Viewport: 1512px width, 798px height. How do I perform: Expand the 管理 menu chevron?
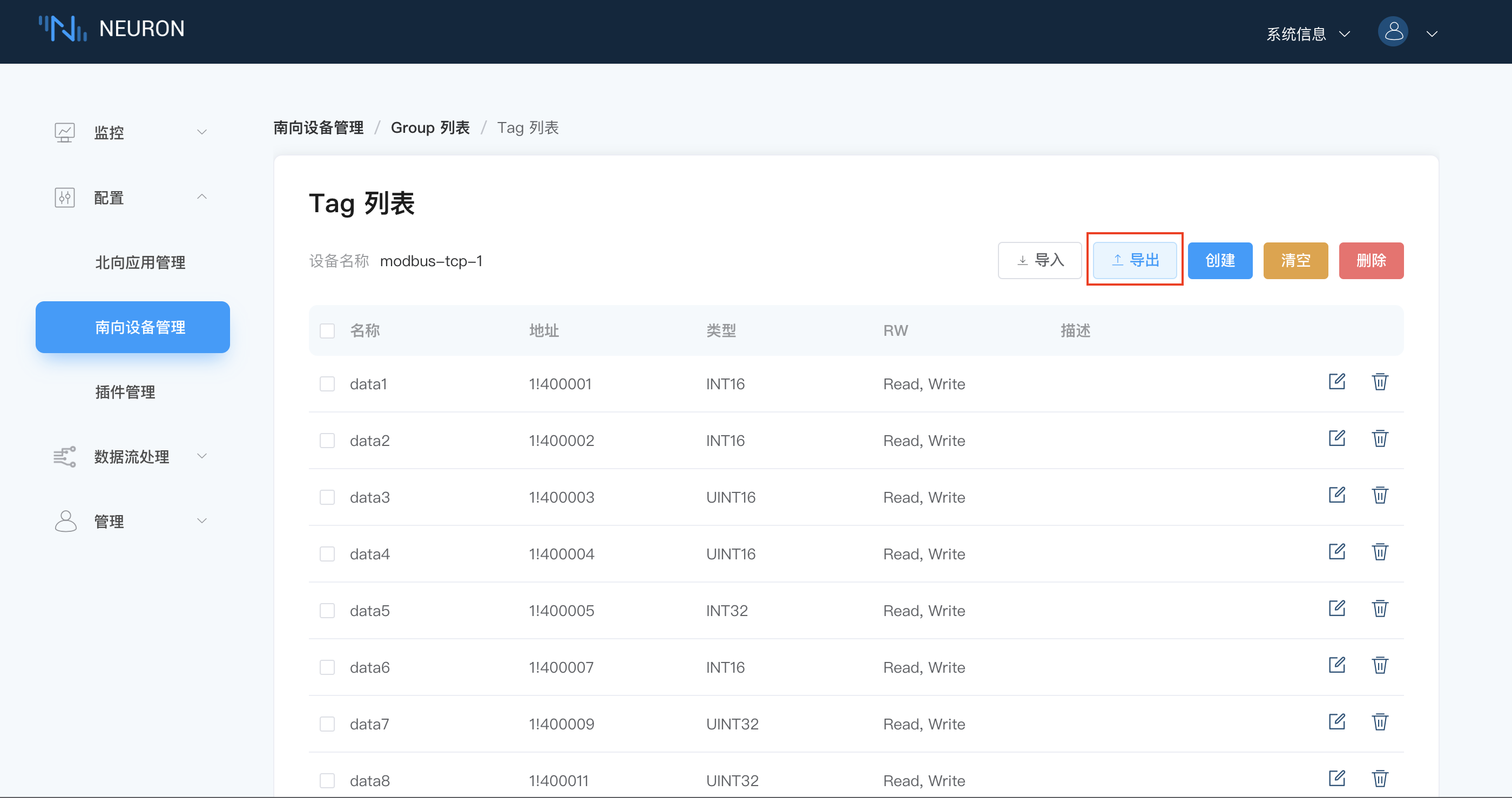tap(202, 520)
